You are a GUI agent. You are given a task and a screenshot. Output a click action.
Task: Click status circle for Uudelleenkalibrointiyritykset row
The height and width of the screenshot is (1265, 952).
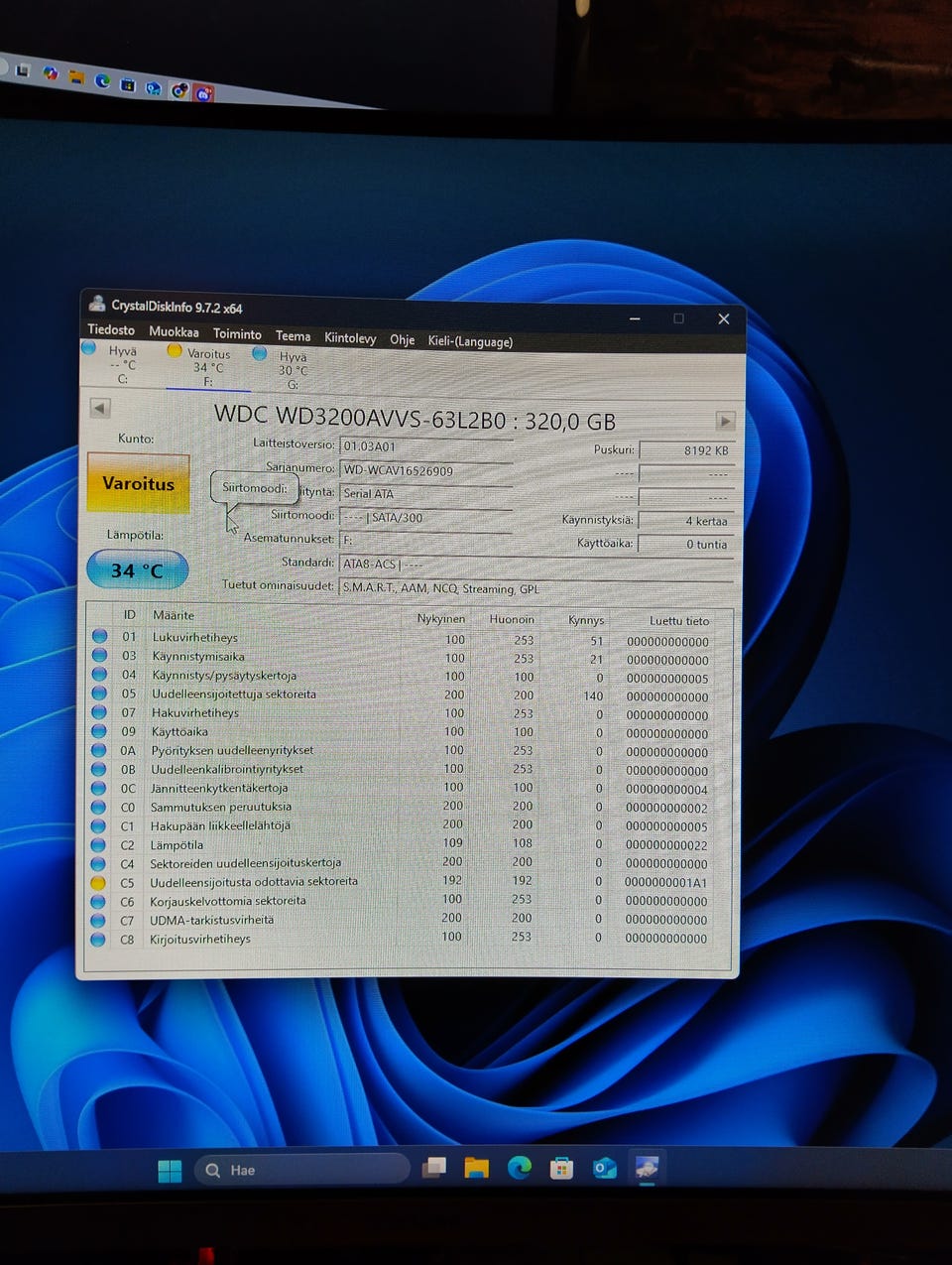[99, 768]
